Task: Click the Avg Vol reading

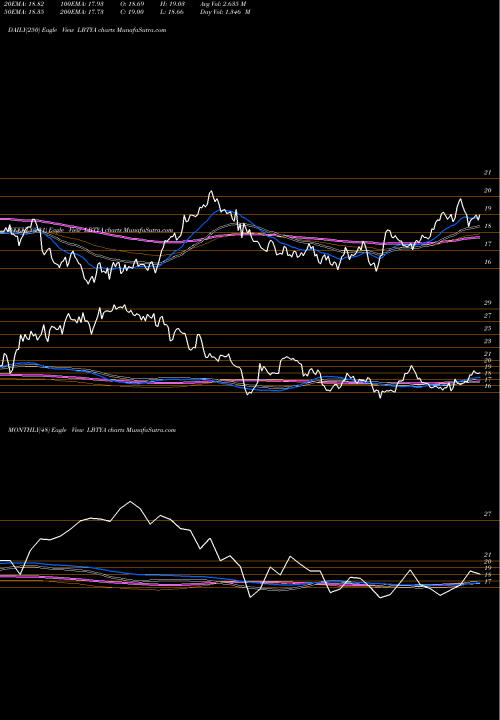Action: (224, 3)
